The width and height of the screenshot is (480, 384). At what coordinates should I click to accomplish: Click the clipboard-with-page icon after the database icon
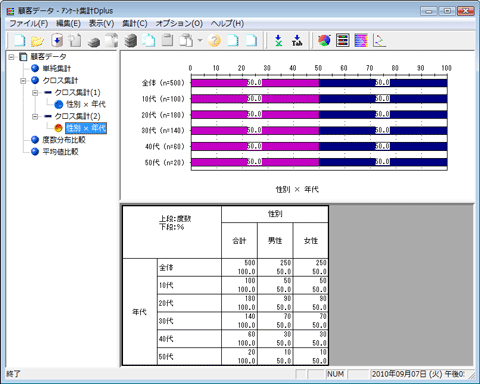75,41
